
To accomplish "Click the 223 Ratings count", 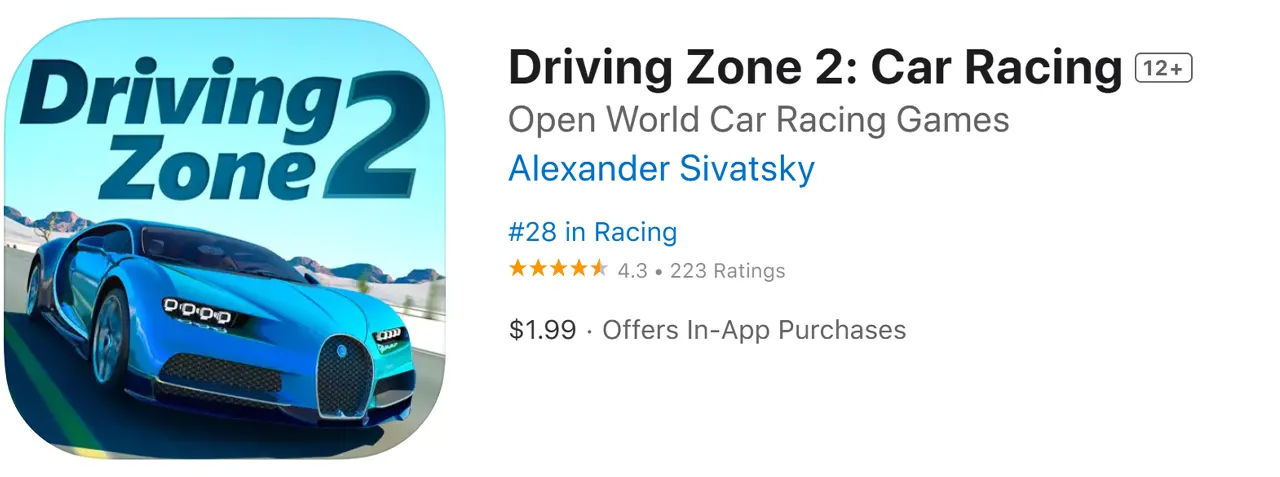I will click(727, 270).
